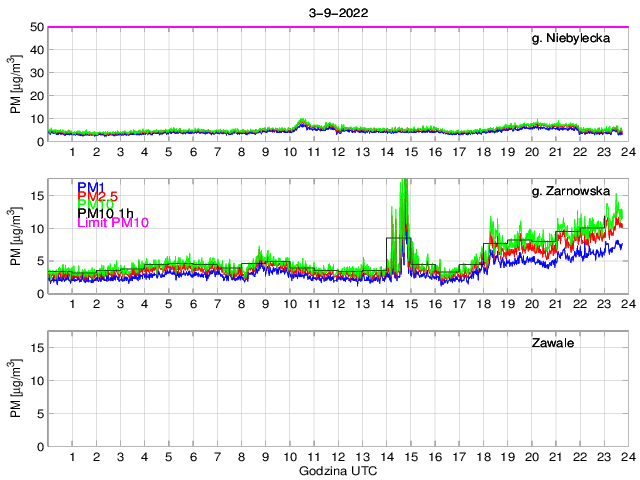Click the PM y-axis label of the top chart
This screenshot has width=640, height=480.
coord(15,84)
